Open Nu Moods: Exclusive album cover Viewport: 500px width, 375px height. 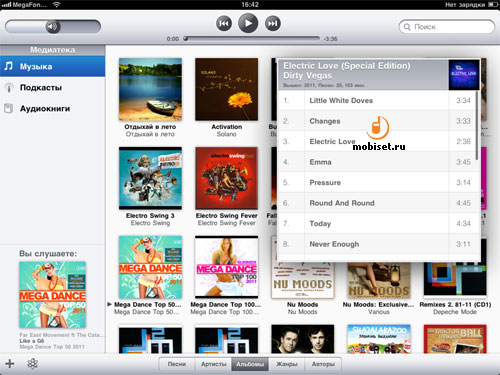(379, 280)
